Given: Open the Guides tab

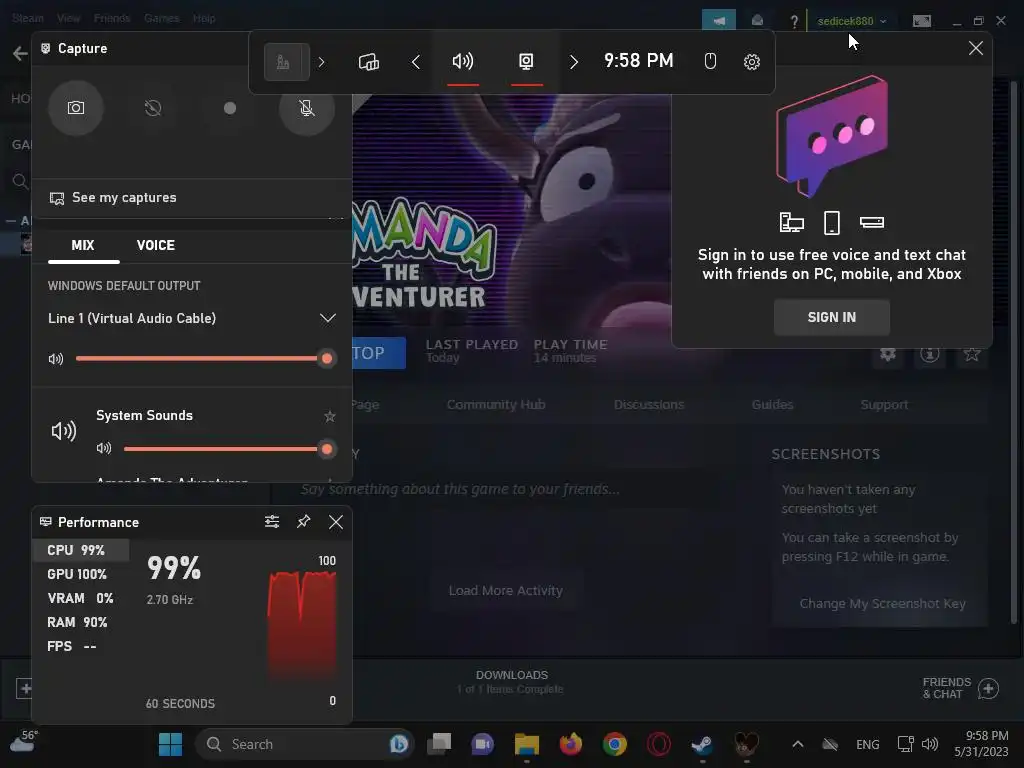Looking at the screenshot, I should [x=772, y=404].
